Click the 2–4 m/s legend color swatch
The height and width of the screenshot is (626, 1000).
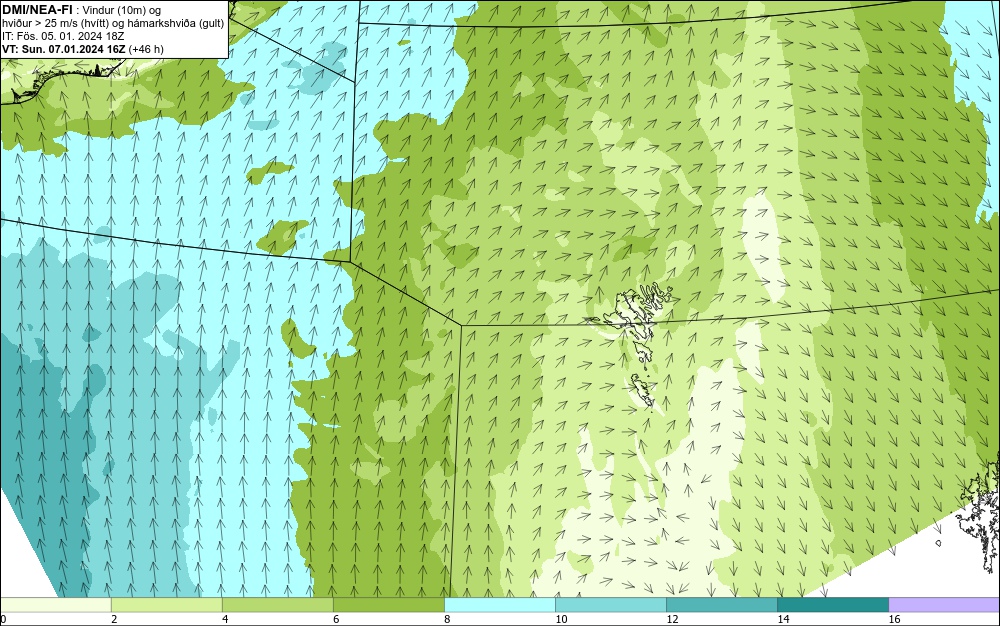[166, 605]
